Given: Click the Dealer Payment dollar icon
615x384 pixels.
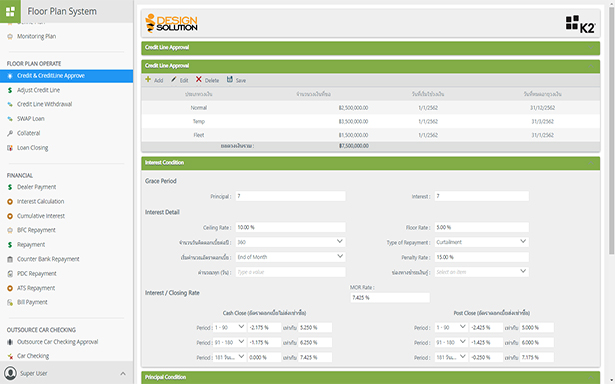Looking at the screenshot, I should pos(10,187).
